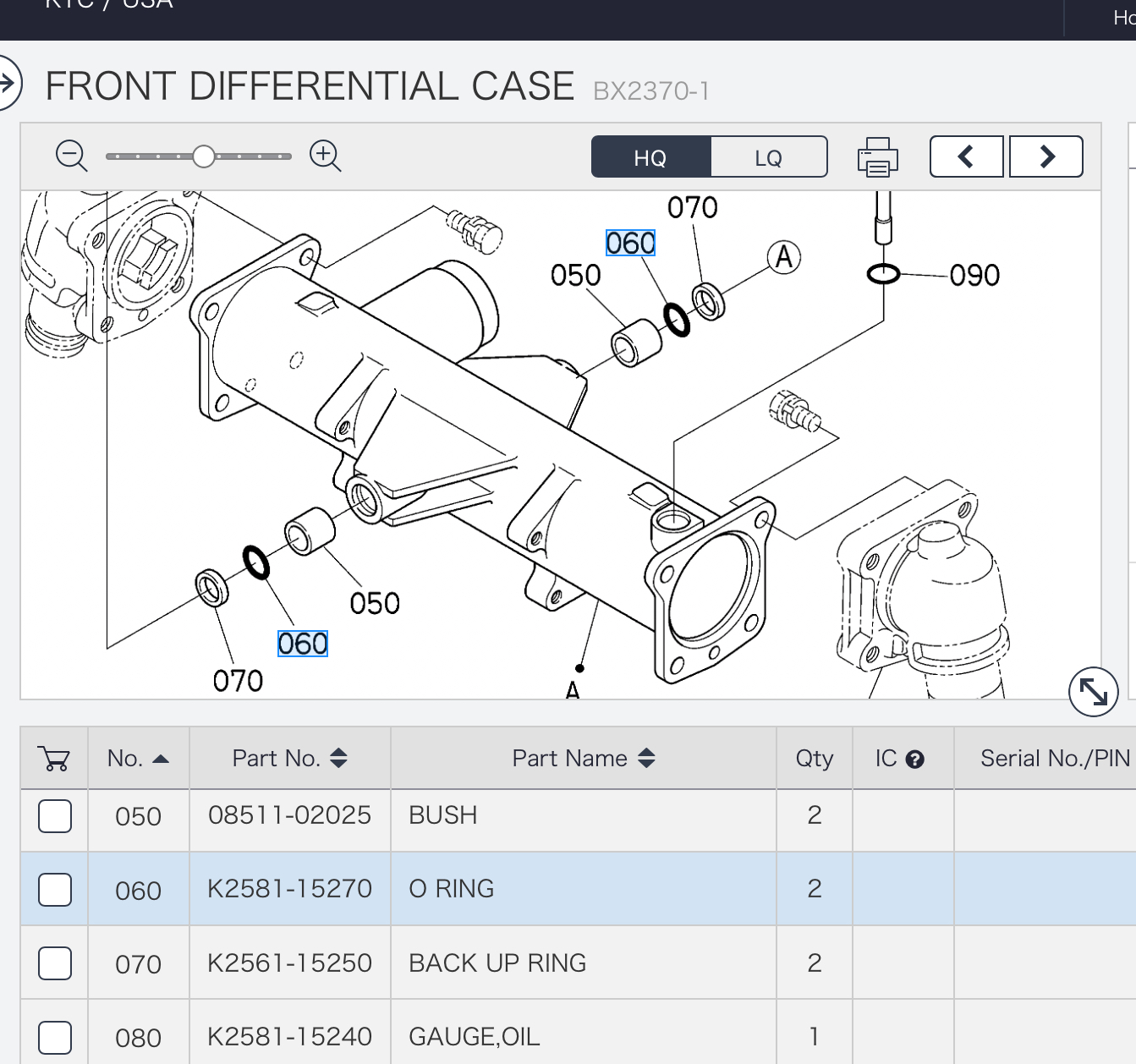This screenshot has width=1136, height=1064.
Task: Click the O RING part name cell
Action: click(x=584, y=889)
